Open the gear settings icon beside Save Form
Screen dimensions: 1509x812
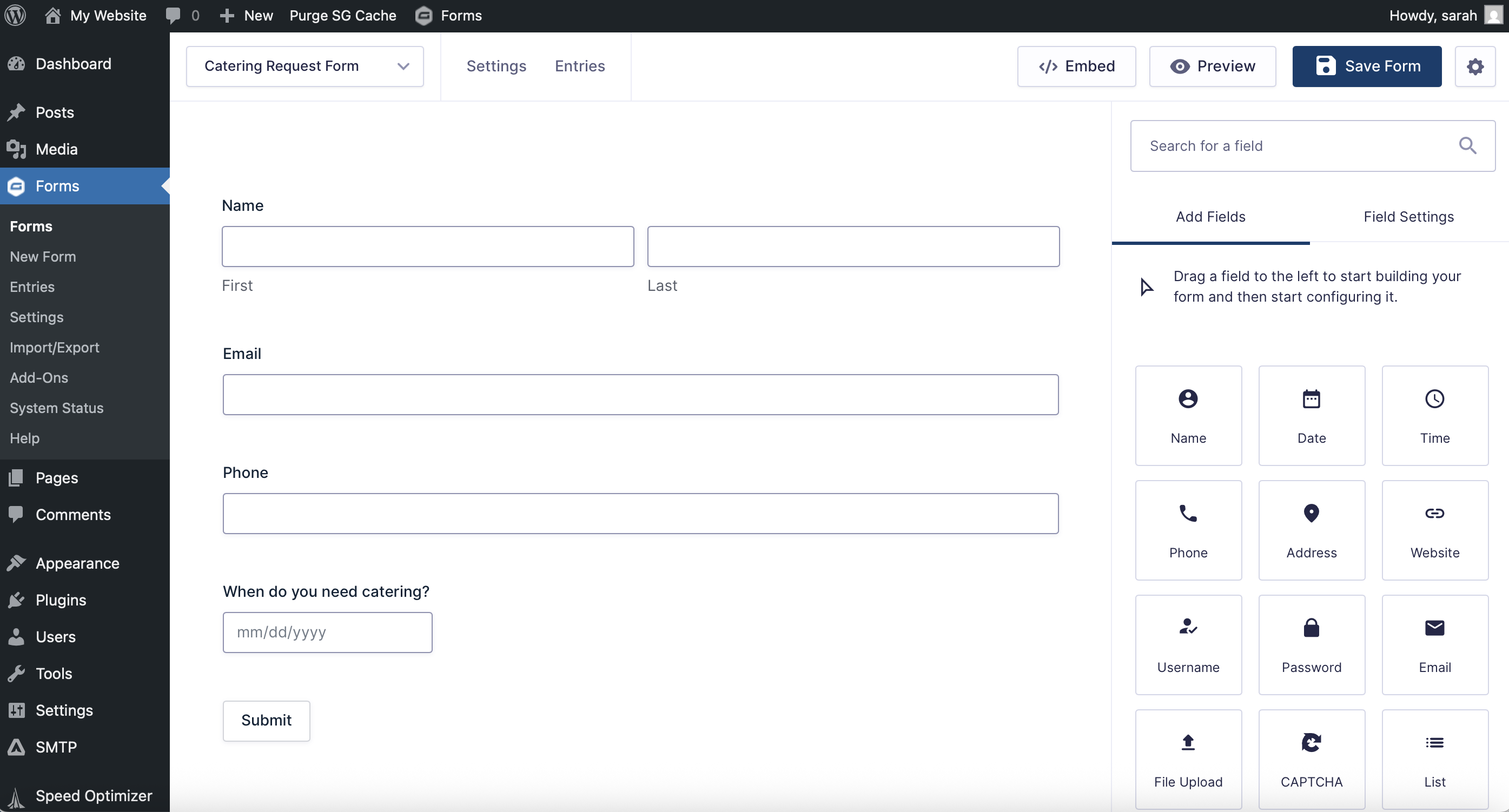[1474, 66]
